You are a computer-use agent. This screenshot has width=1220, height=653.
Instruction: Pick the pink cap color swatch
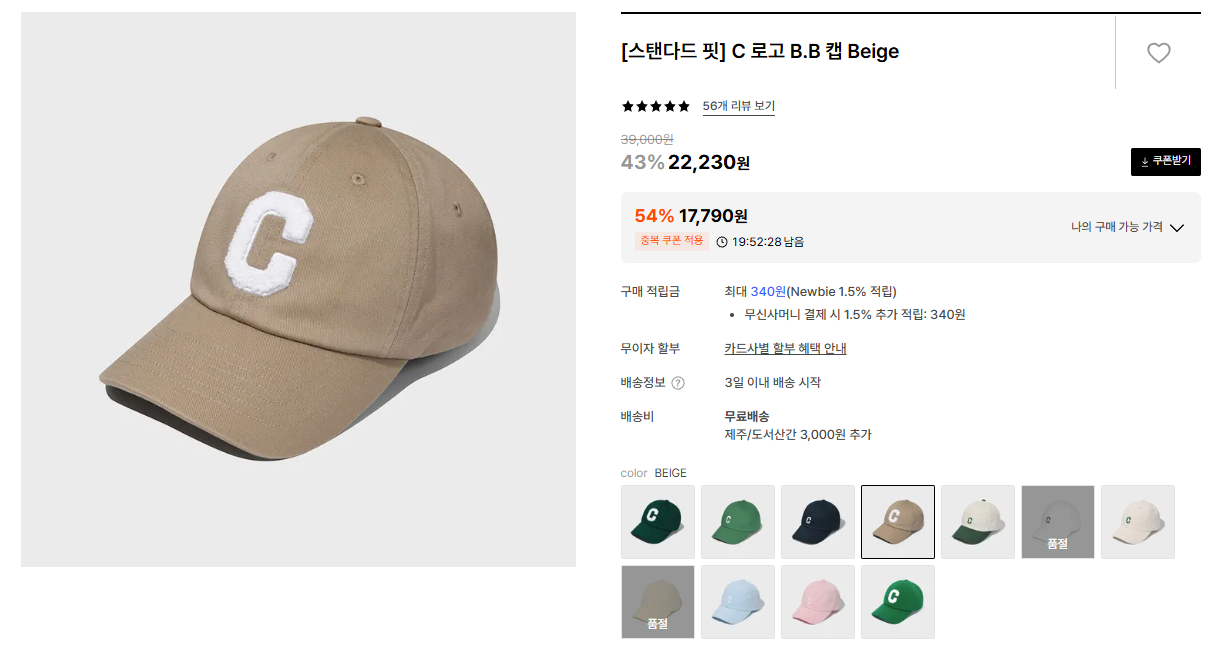818,602
